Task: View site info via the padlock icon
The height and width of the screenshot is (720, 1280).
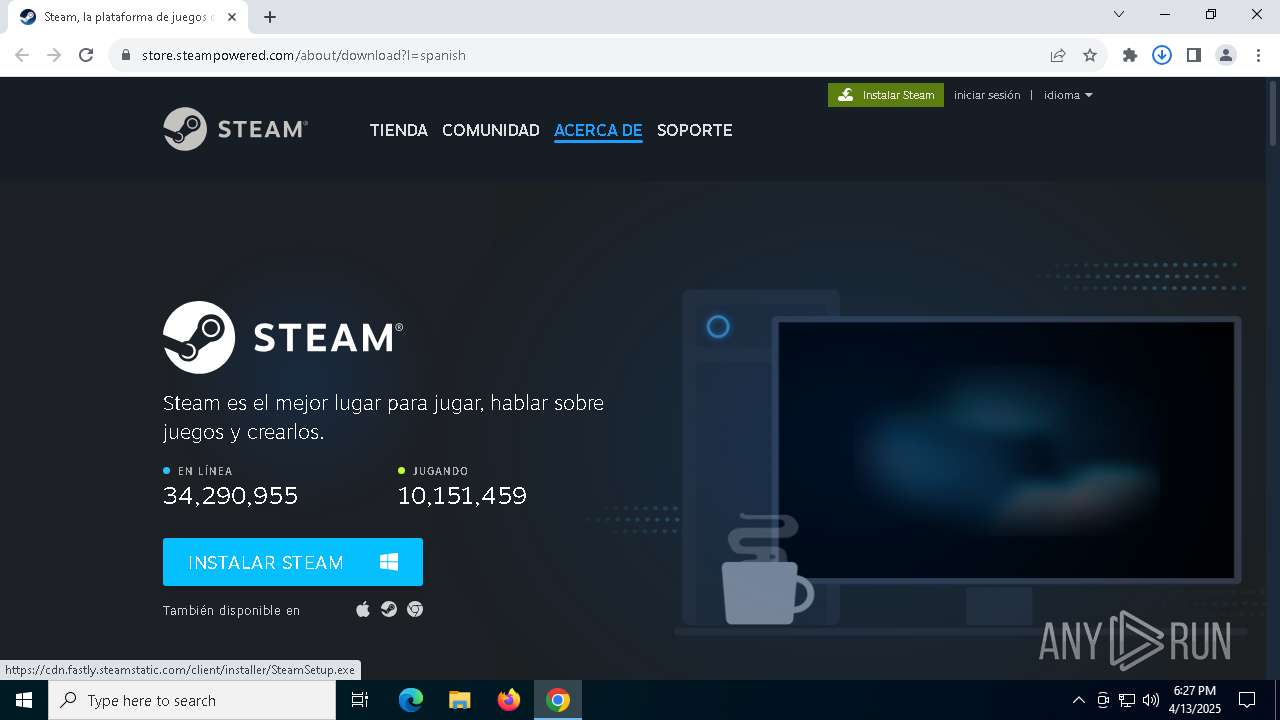Action: [x=126, y=55]
